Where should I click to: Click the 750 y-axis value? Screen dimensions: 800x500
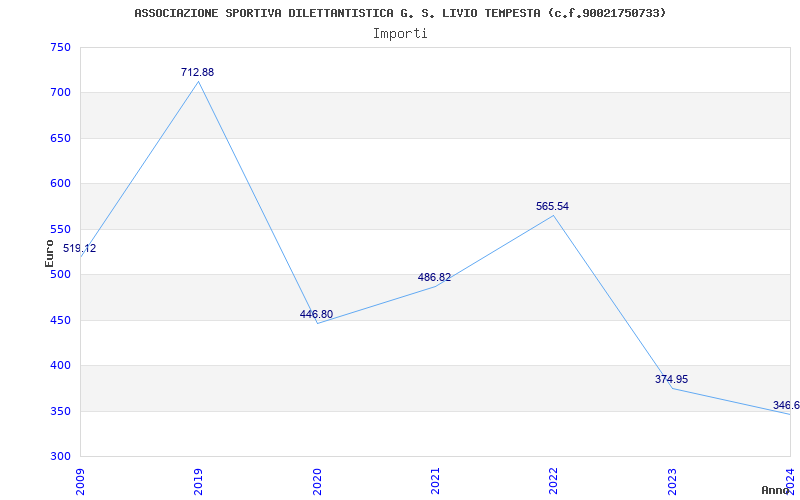pos(60,47)
